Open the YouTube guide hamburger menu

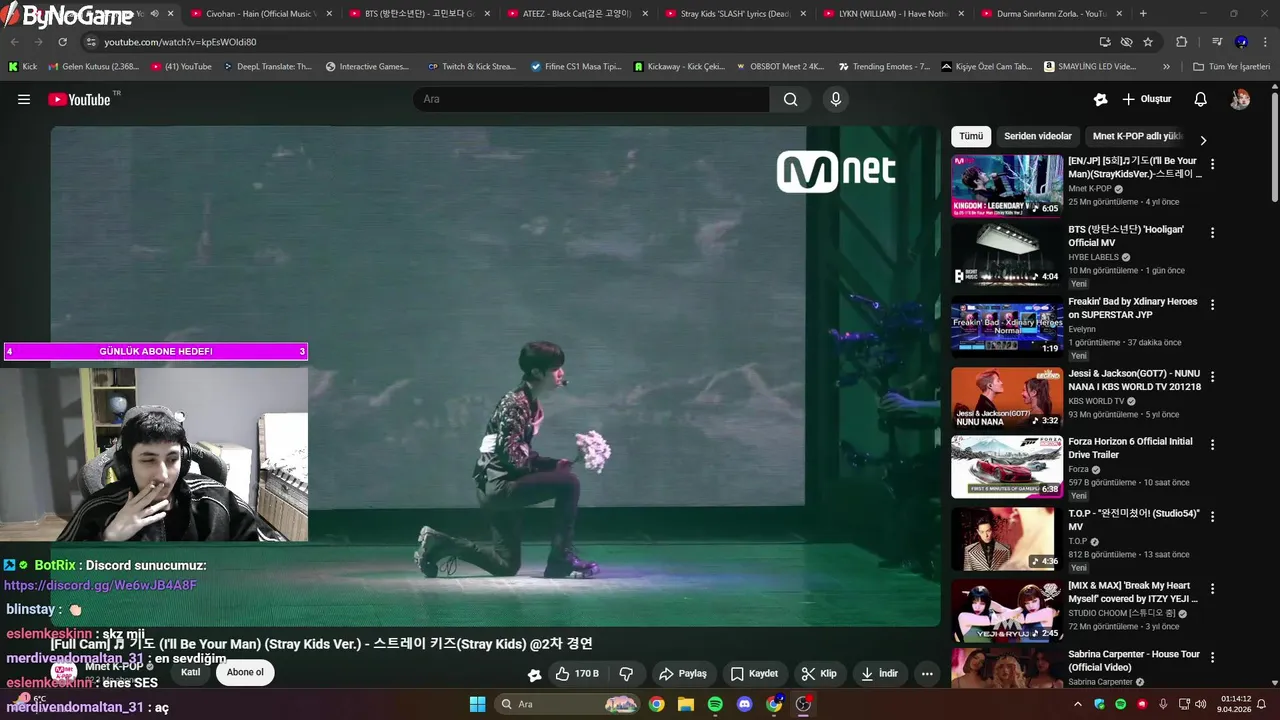pyautogui.click(x=24, y=99)
